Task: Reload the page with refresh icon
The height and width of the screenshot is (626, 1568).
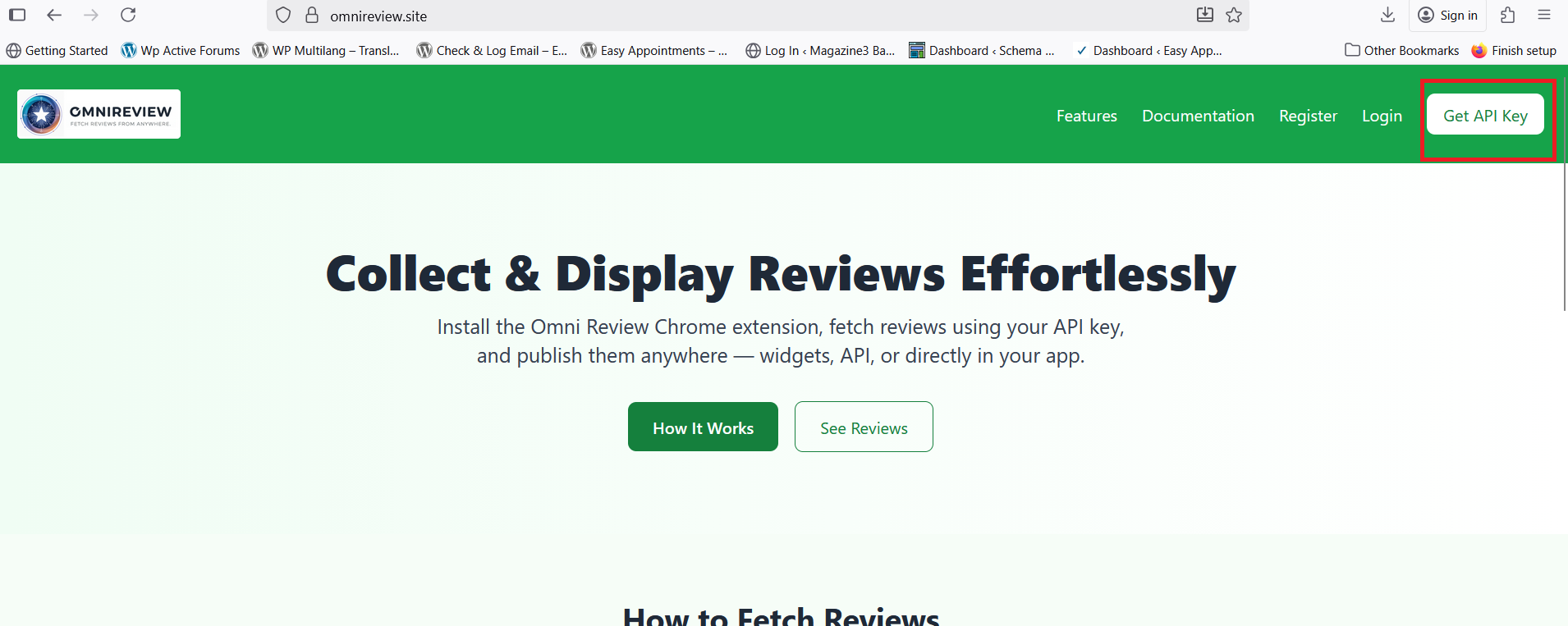Action: pos(128,15)
